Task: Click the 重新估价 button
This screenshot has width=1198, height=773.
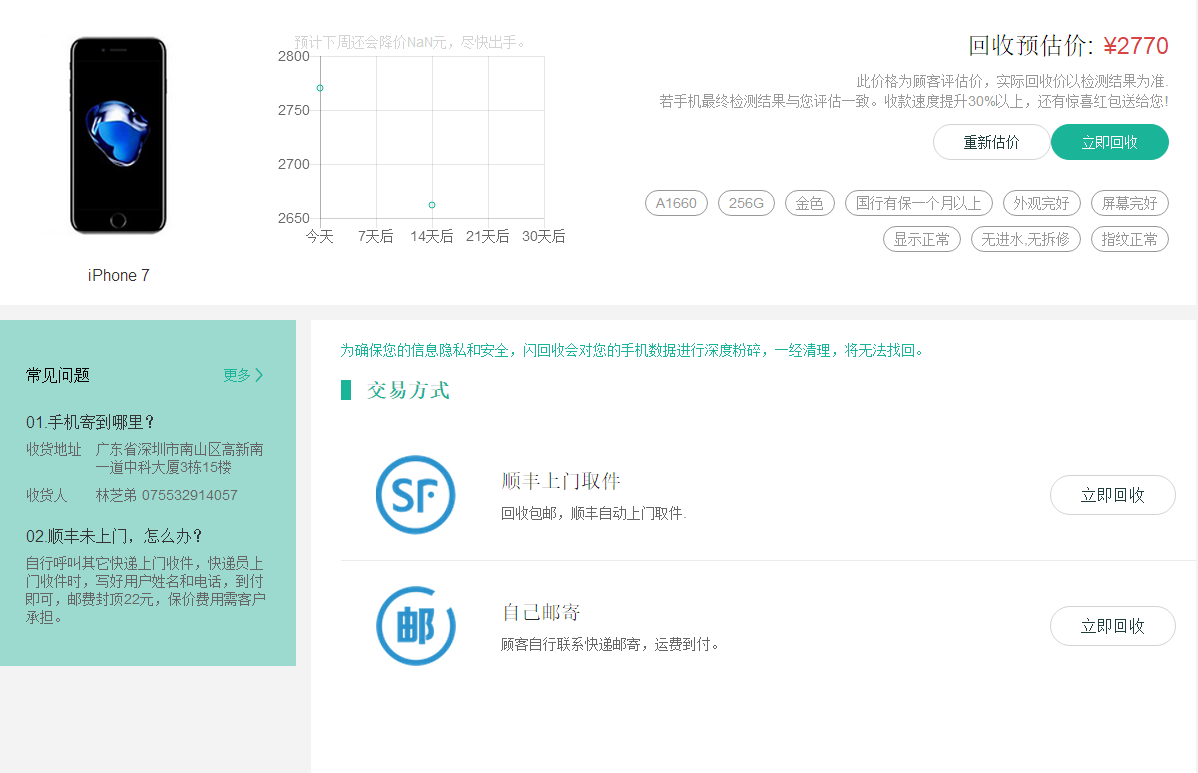Action: click(991, 142)
